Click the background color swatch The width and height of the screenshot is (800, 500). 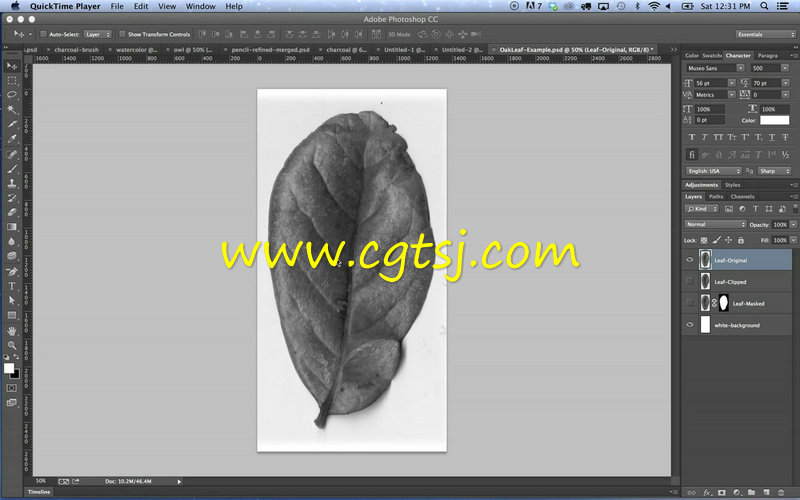point(16,375)
